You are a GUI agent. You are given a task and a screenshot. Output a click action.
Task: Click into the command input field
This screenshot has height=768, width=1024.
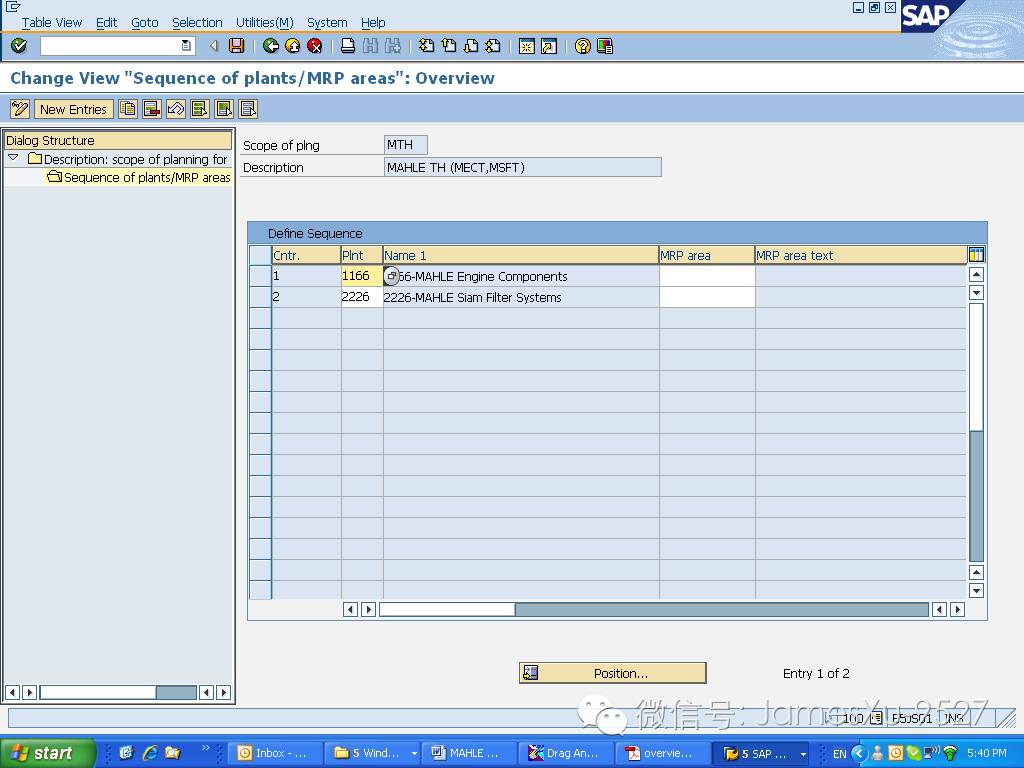click(111, 46)
